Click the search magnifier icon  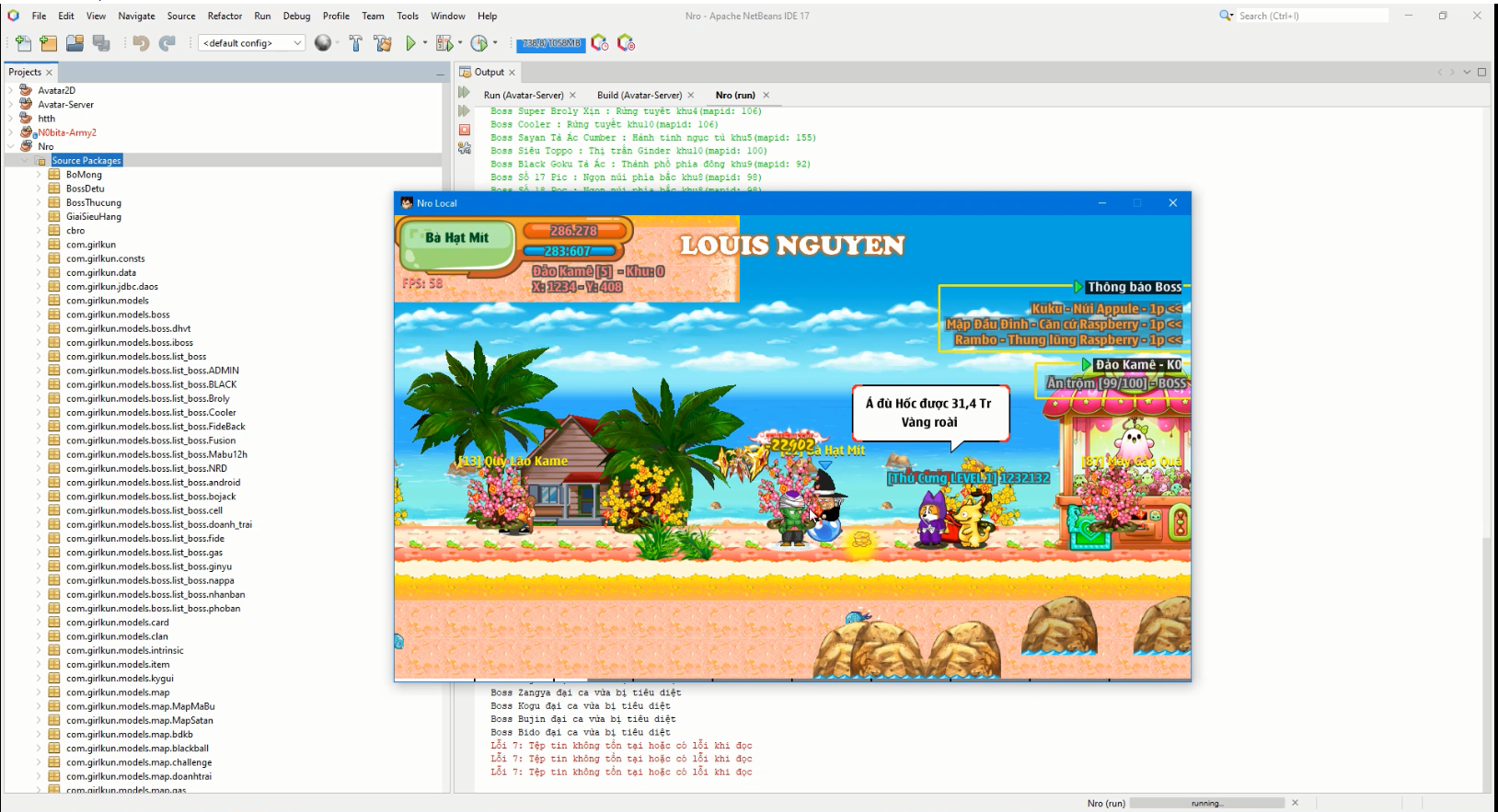[1226, 16]
